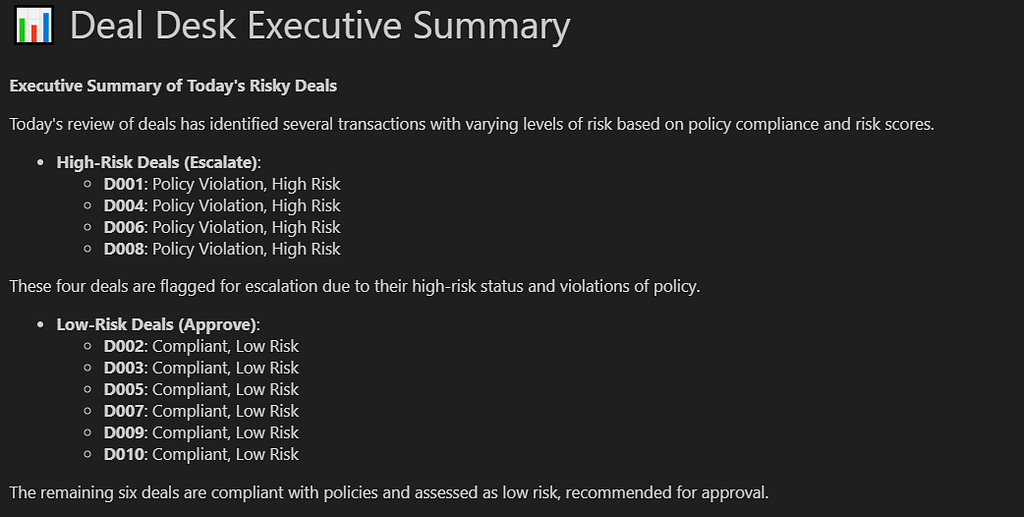This screenshot has height=517, width=1024.
Task: Choose deal D009 in approve list
Action: (x=201, y=432)
